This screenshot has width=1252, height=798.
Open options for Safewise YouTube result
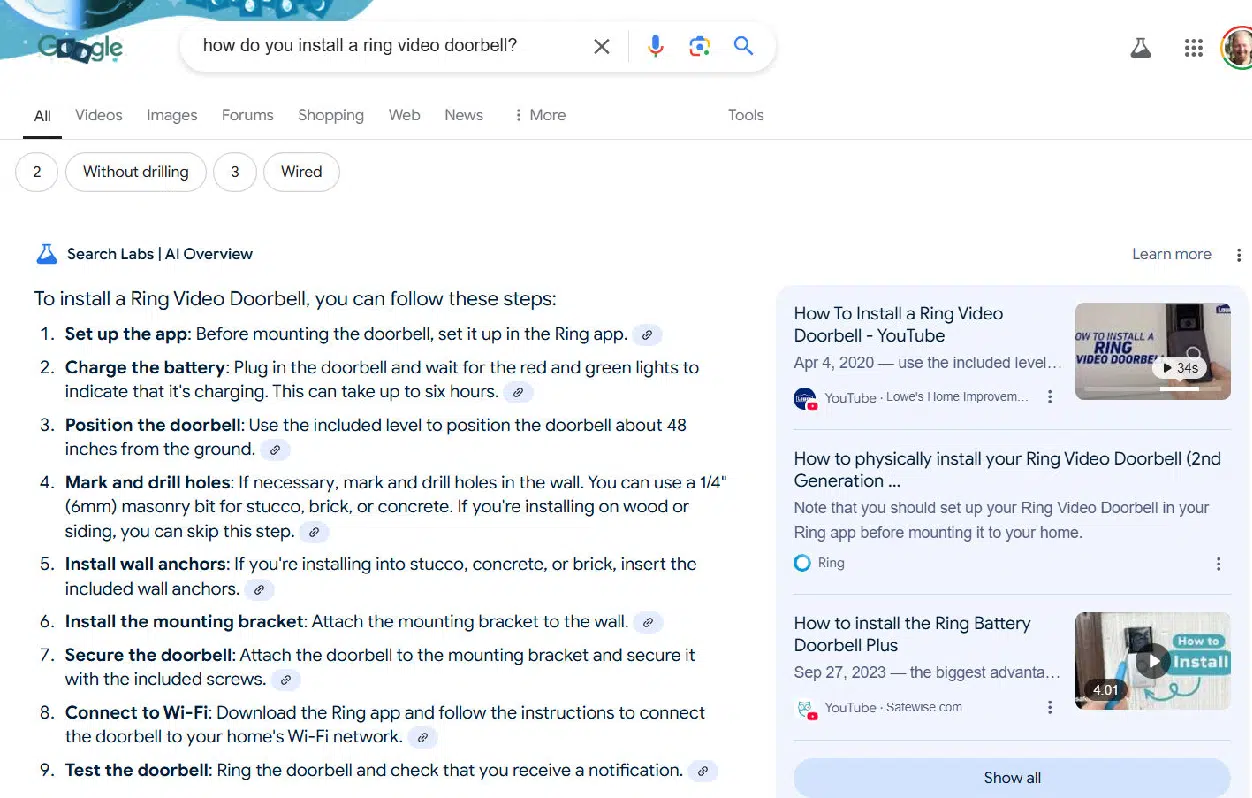click(1049, 707)
